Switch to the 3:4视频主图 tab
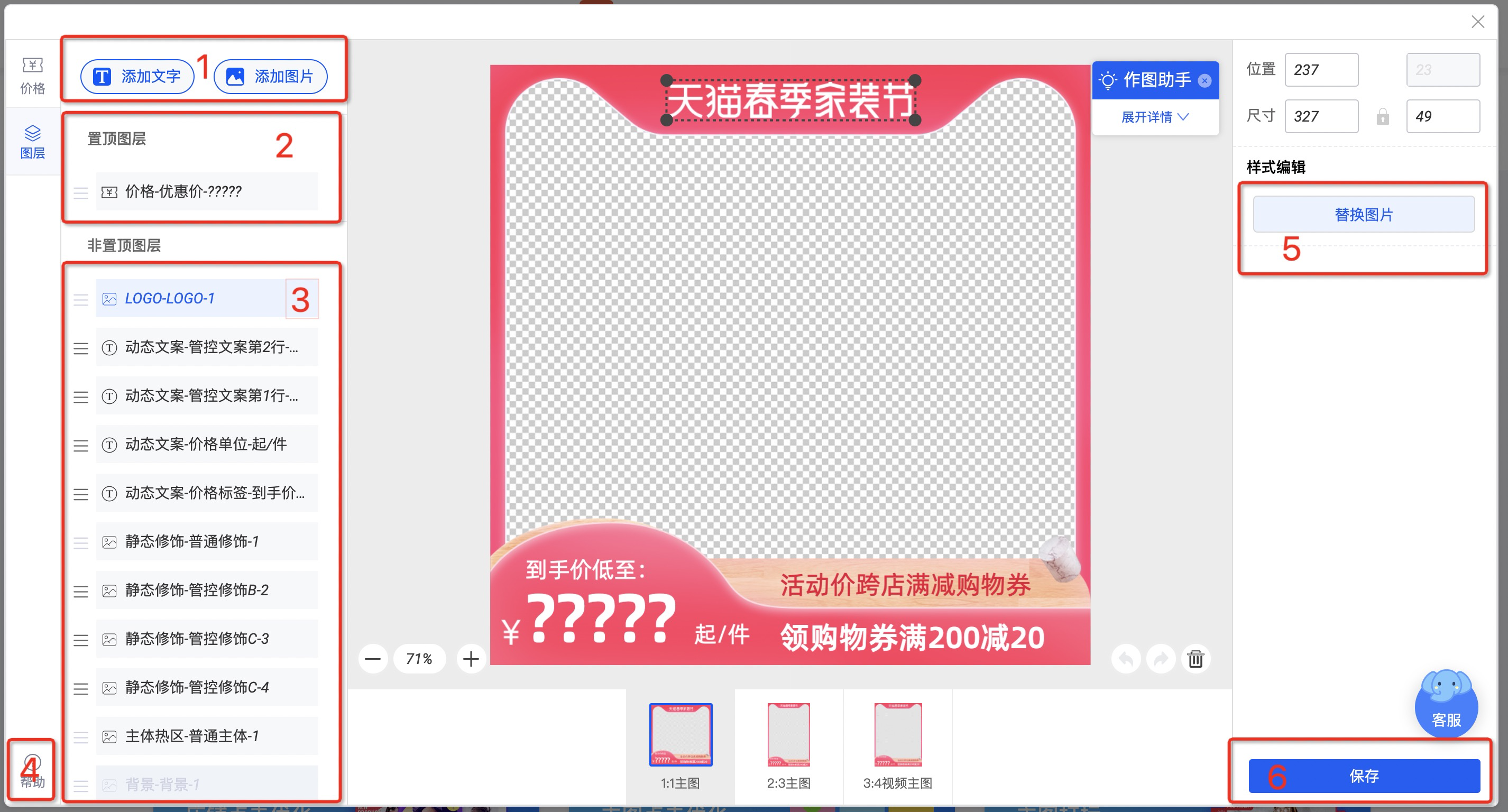 tap(897, 735)
